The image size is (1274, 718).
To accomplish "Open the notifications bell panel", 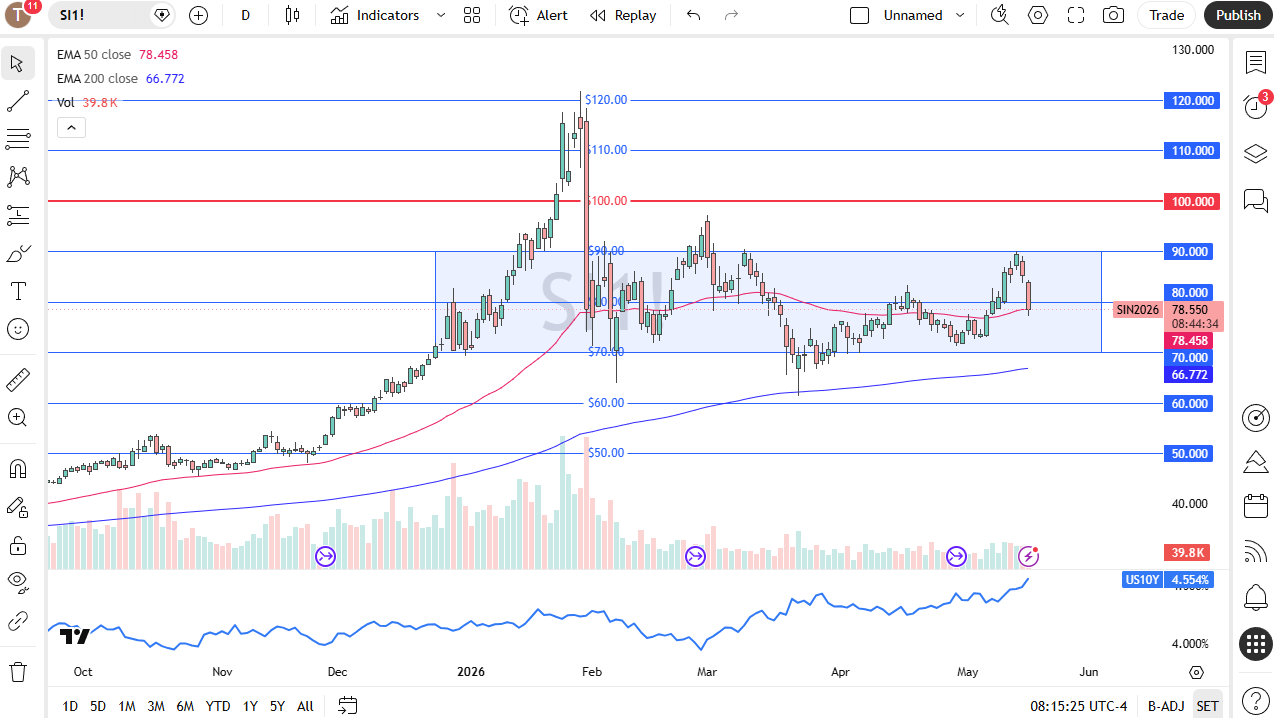I will 1255,598.
